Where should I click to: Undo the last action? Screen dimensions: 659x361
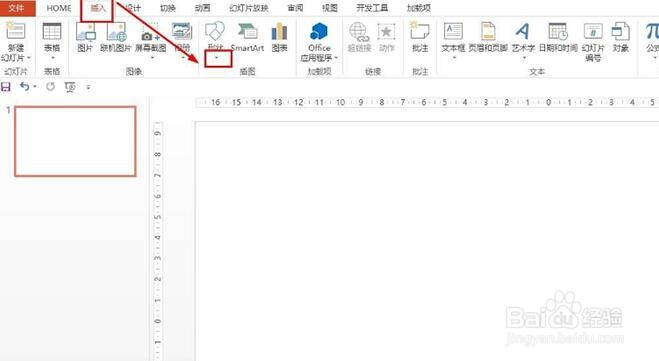24,87
